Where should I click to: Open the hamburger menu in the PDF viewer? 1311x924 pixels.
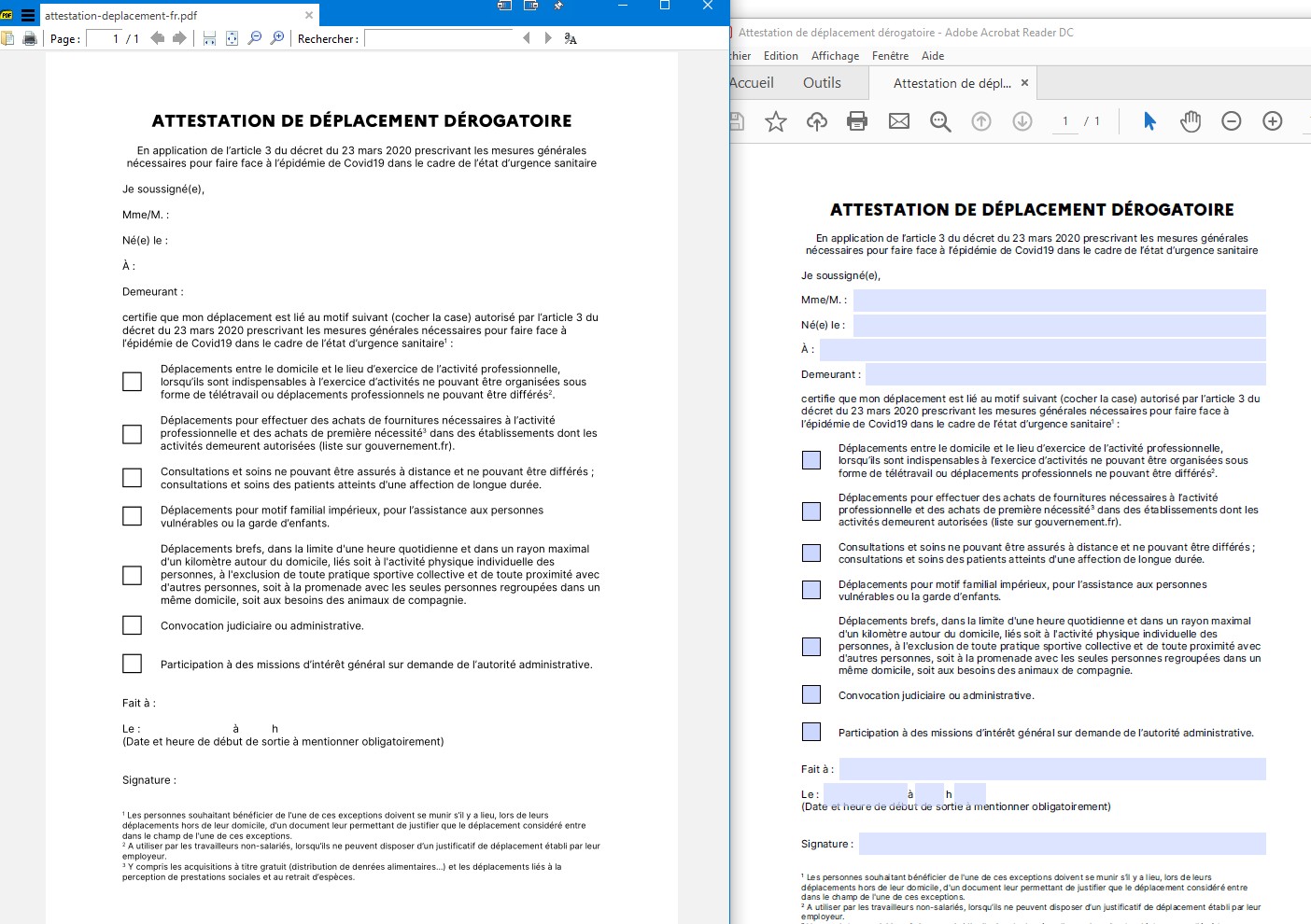pos(28,15)
